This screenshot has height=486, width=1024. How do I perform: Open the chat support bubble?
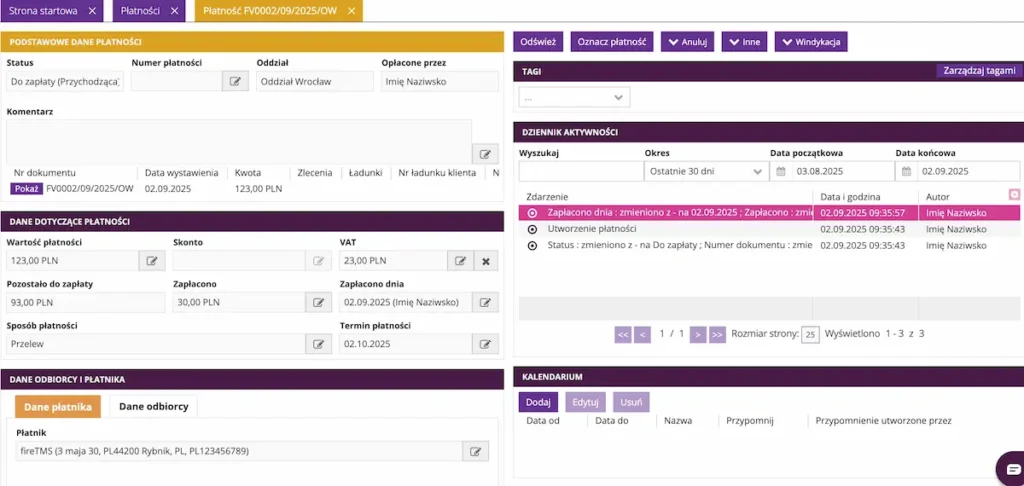pos(1013,468)
